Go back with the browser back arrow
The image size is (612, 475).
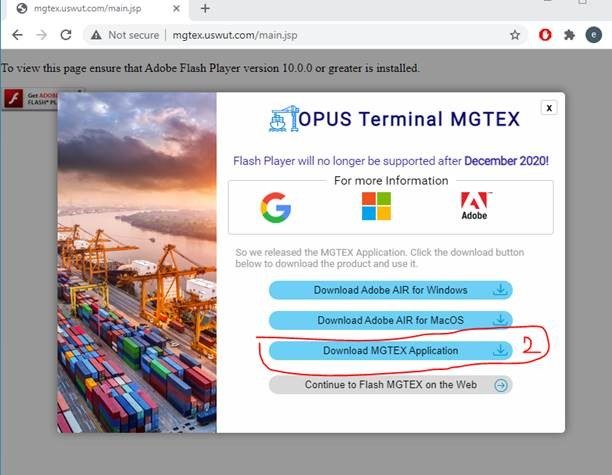coord(18,35)
